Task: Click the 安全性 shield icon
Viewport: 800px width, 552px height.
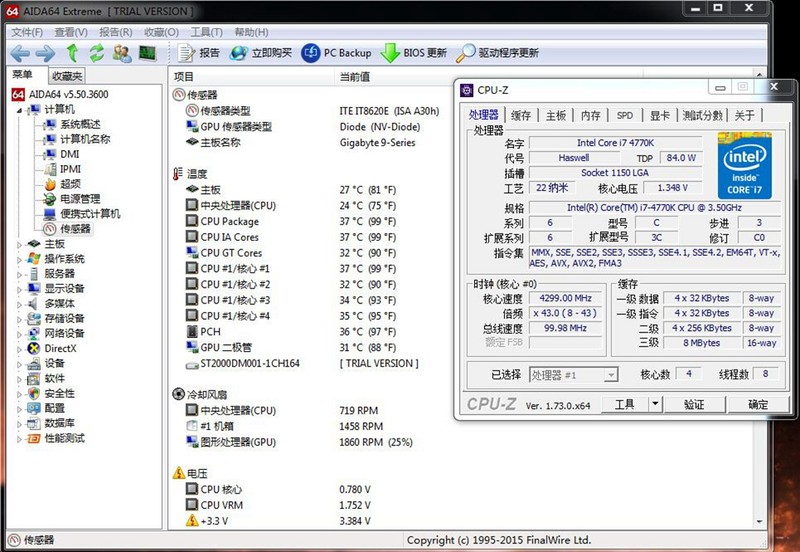Action: [x=34, y=393]
